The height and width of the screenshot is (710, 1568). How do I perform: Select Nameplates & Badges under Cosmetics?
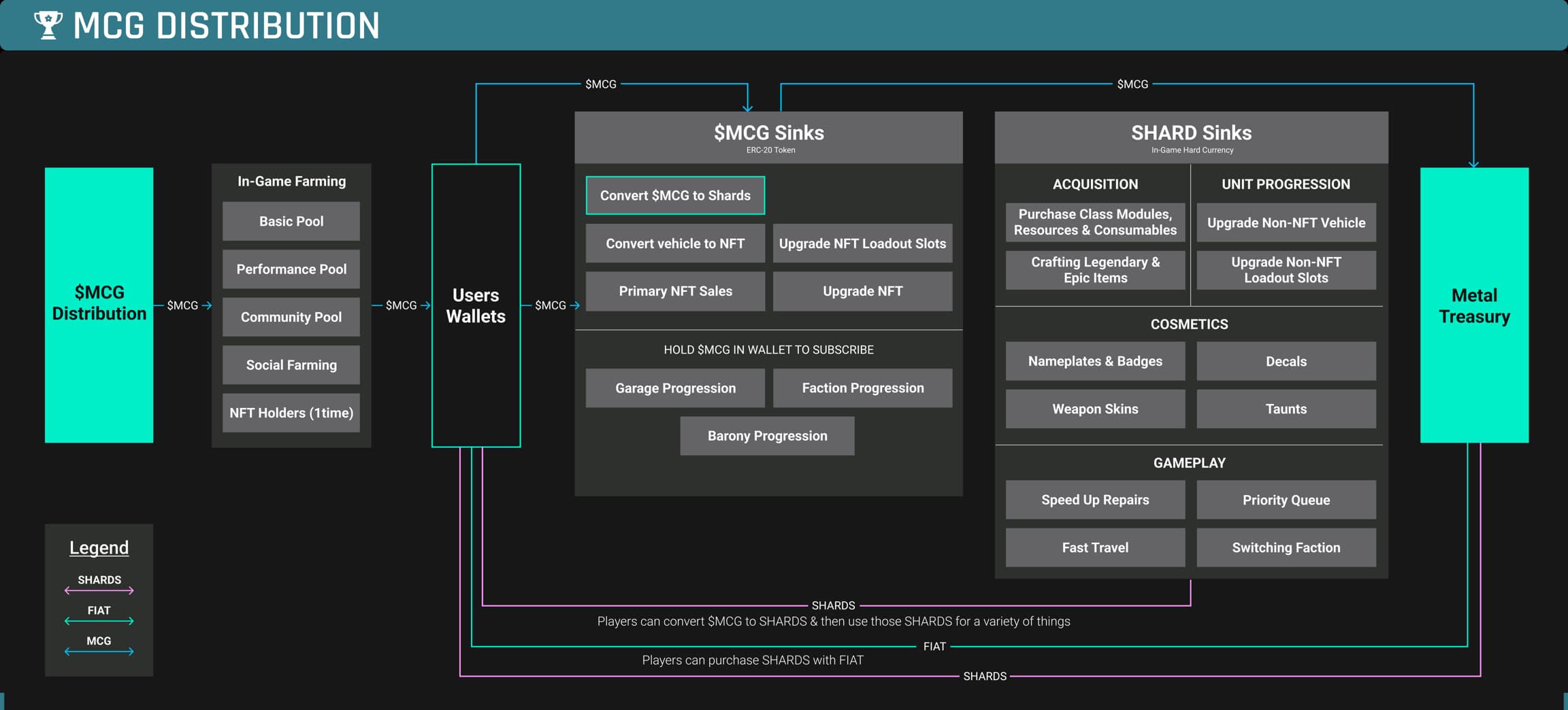[1095, 361]
